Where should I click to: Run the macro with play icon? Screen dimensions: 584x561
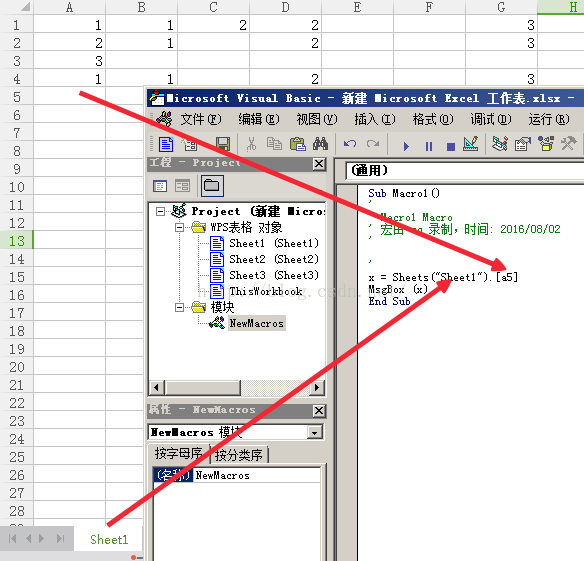tap(406, 146)
